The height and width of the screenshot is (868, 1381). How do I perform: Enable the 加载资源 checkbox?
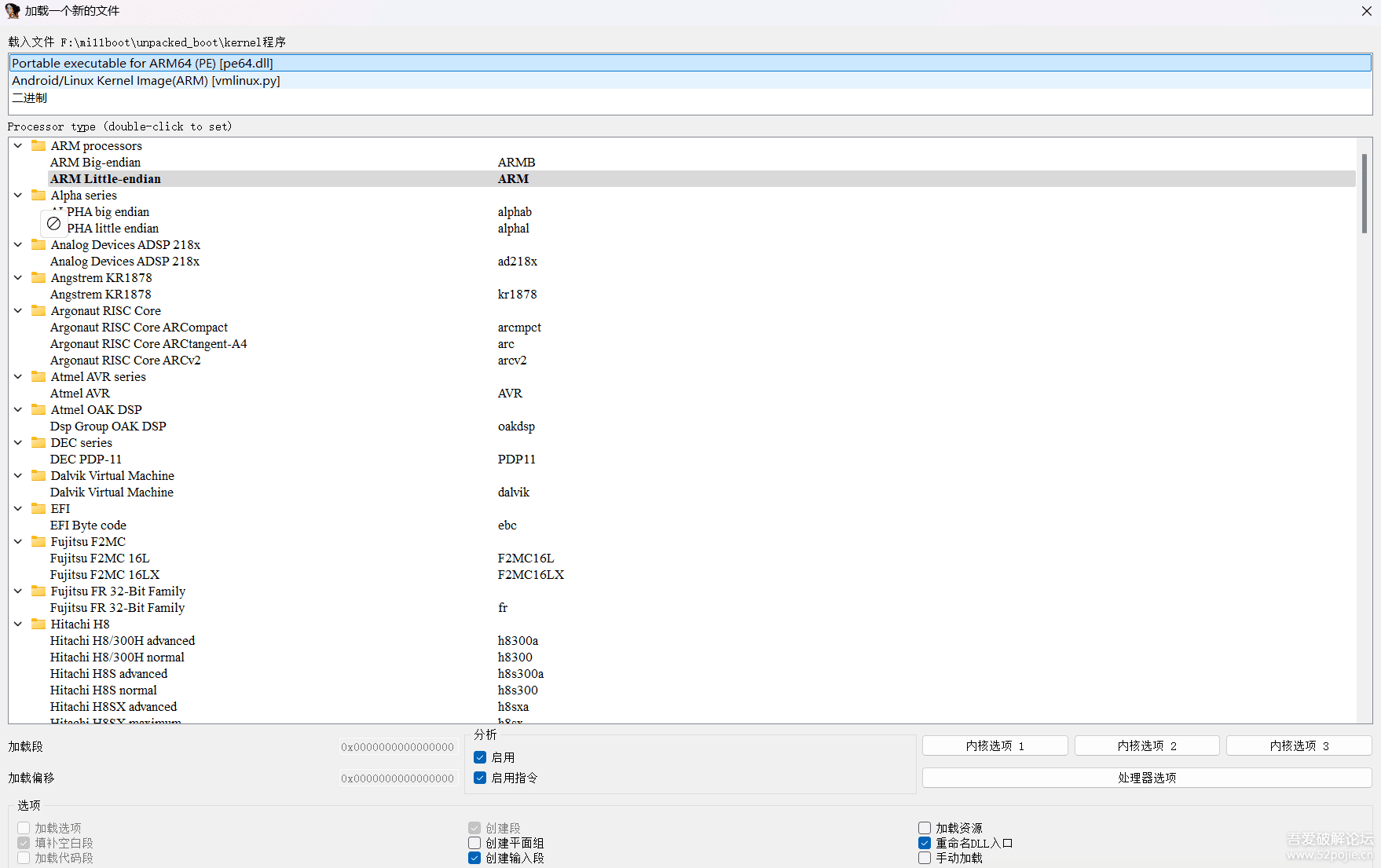point(925,828)
